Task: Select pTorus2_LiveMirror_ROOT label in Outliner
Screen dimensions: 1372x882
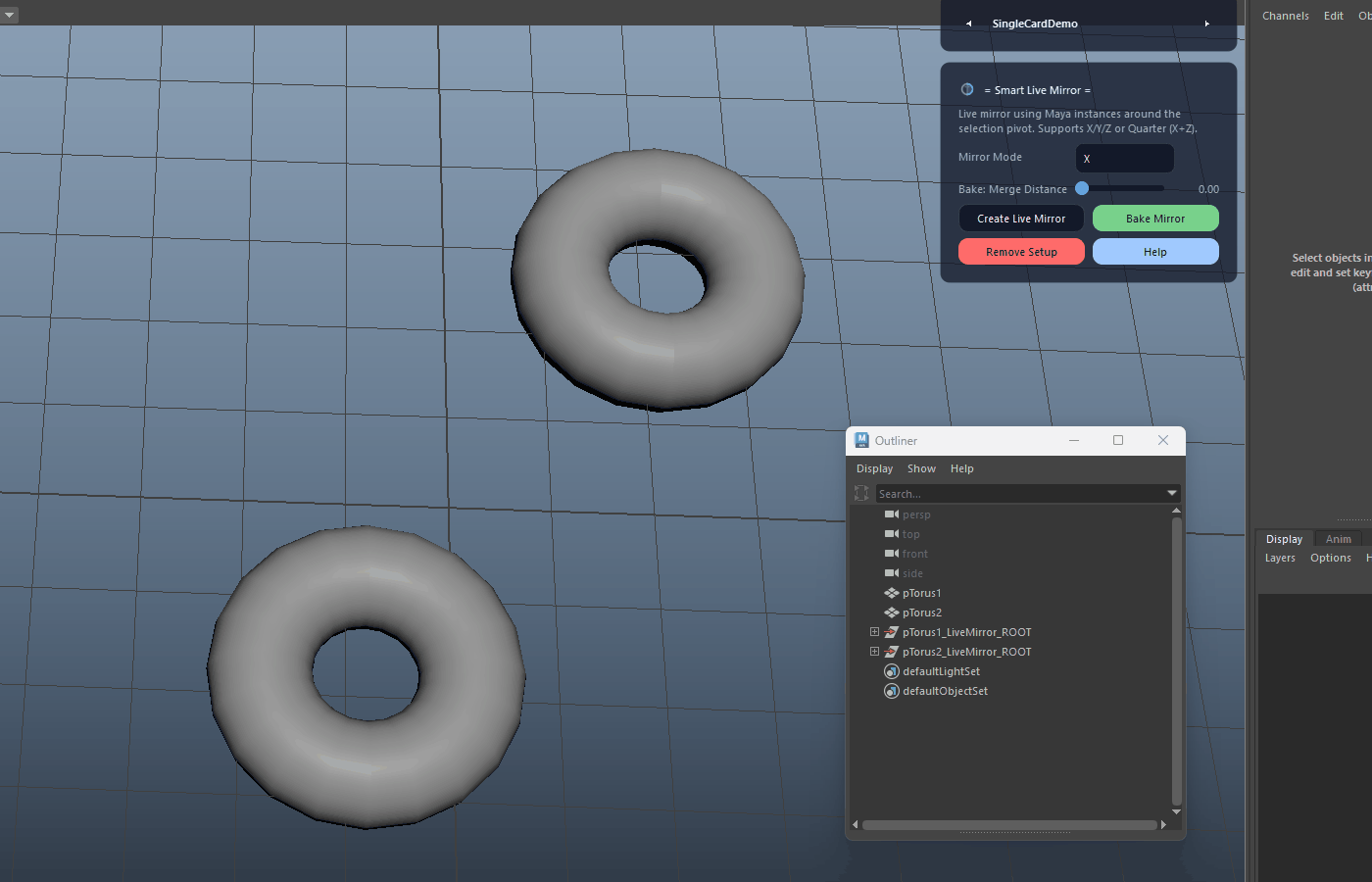Action: (966, 652)
